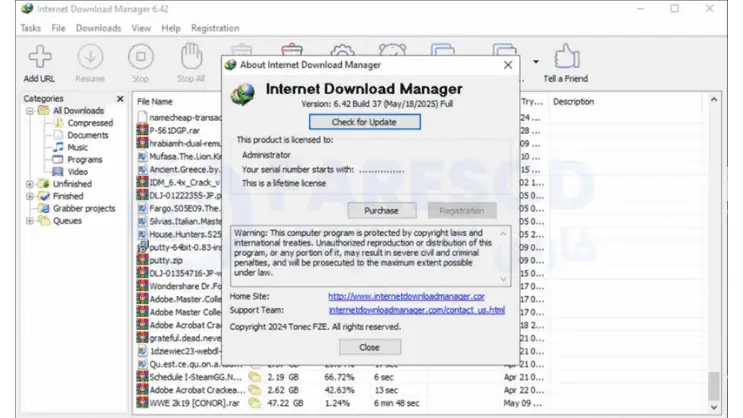Image resolution: width=743 pixels, height=418 pixels.
Task: Open the Support Team contact link
Action: pyautogui.click(x=417, y=310)
